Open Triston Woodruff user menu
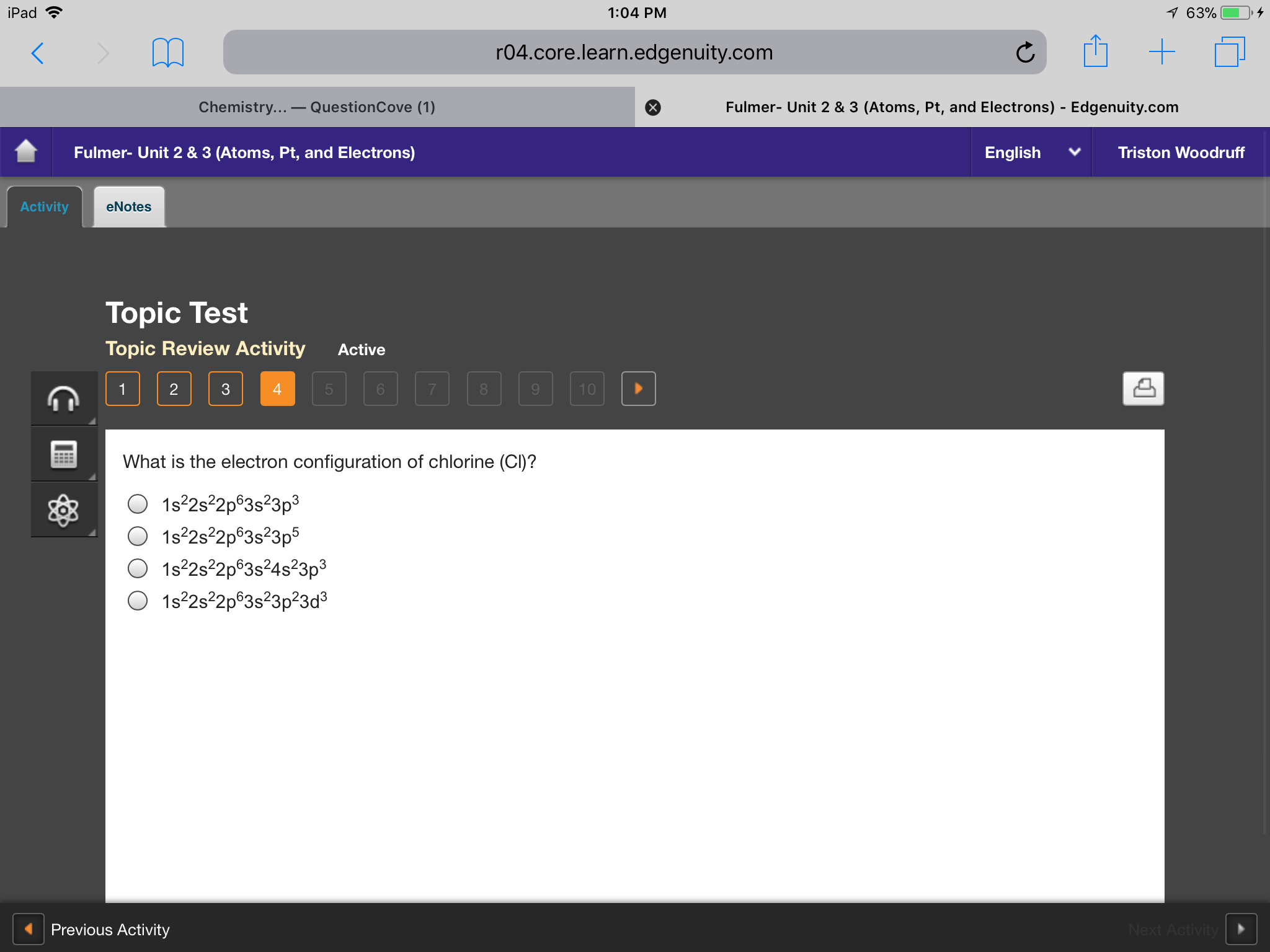Viewport: 1270px width, 952px height. coord(1181,152)
